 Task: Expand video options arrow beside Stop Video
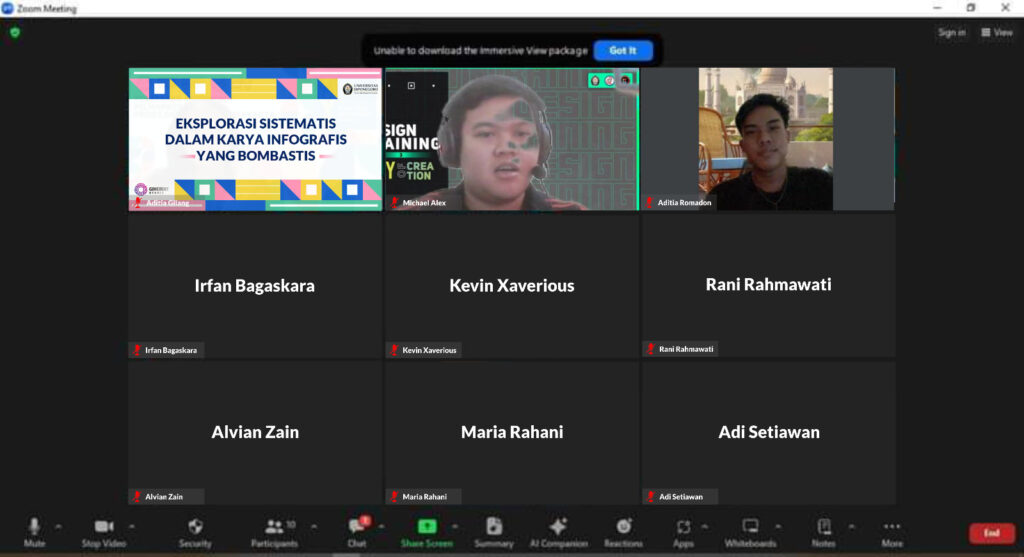[131, 526]
